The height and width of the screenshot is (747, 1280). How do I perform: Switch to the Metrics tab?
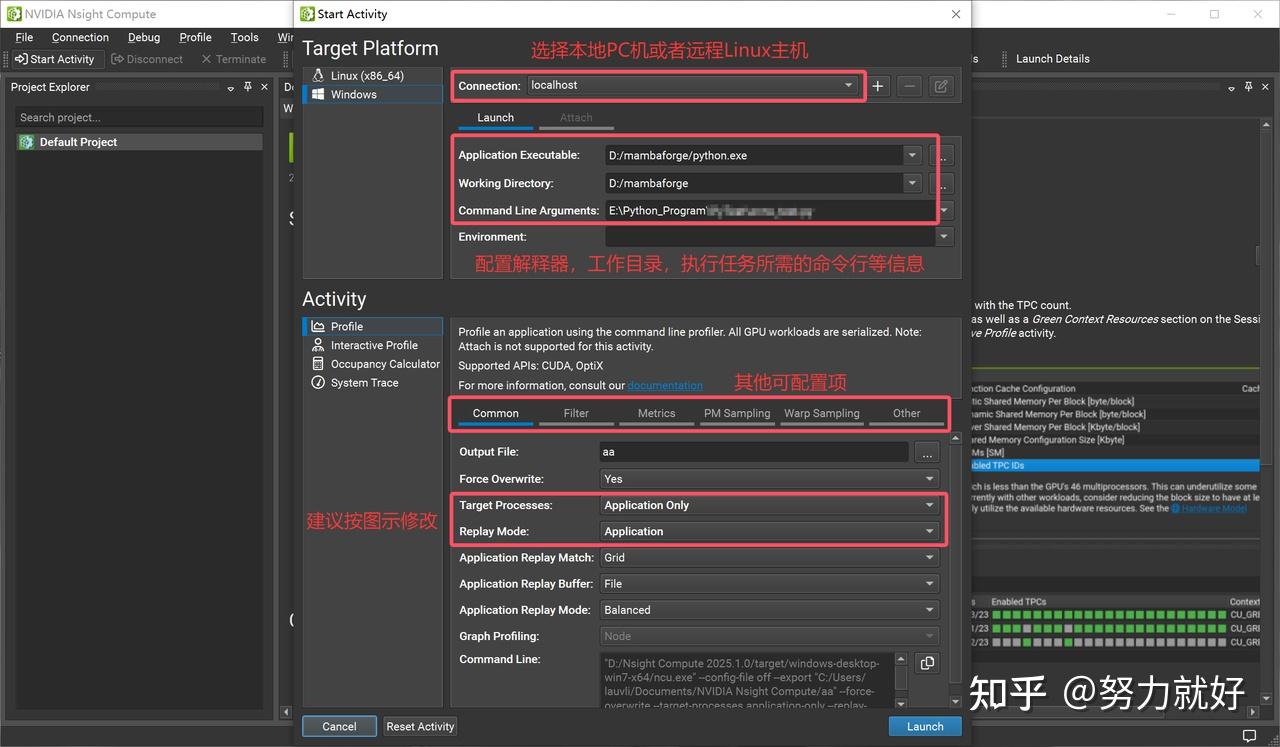pyautogui.click(x=656, y=413)
